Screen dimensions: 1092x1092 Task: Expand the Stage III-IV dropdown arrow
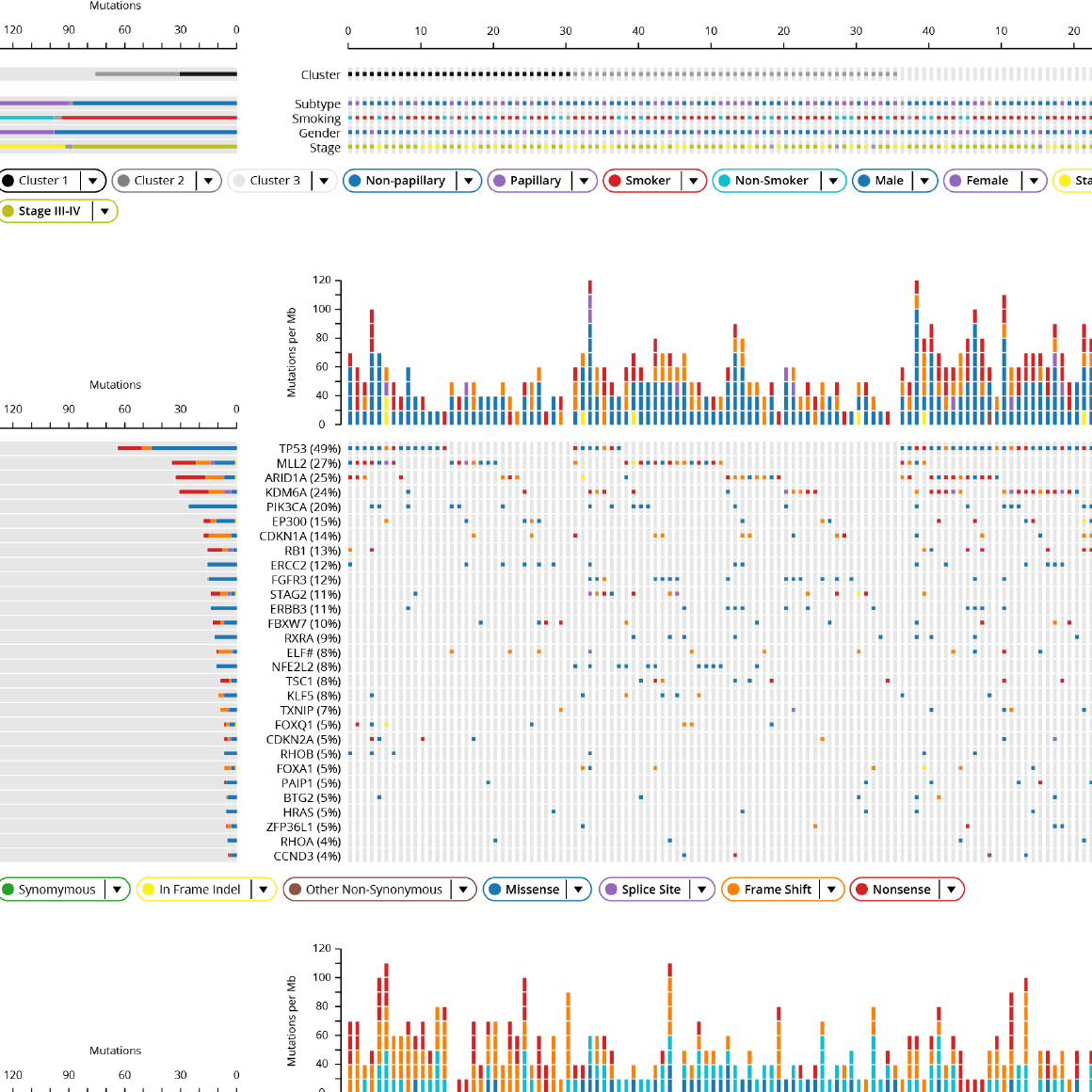pyautogui.click(x=104, y=212)
